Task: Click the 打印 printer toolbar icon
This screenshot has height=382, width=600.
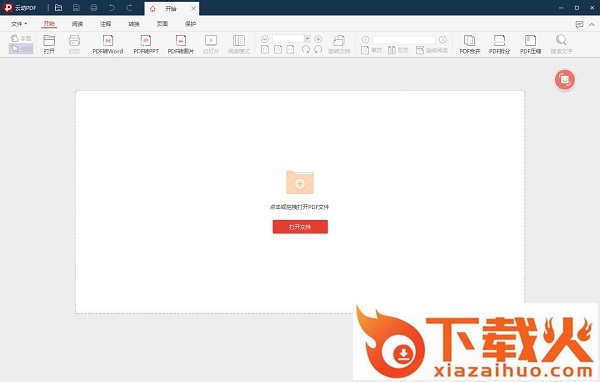Action: click(74, 44)
